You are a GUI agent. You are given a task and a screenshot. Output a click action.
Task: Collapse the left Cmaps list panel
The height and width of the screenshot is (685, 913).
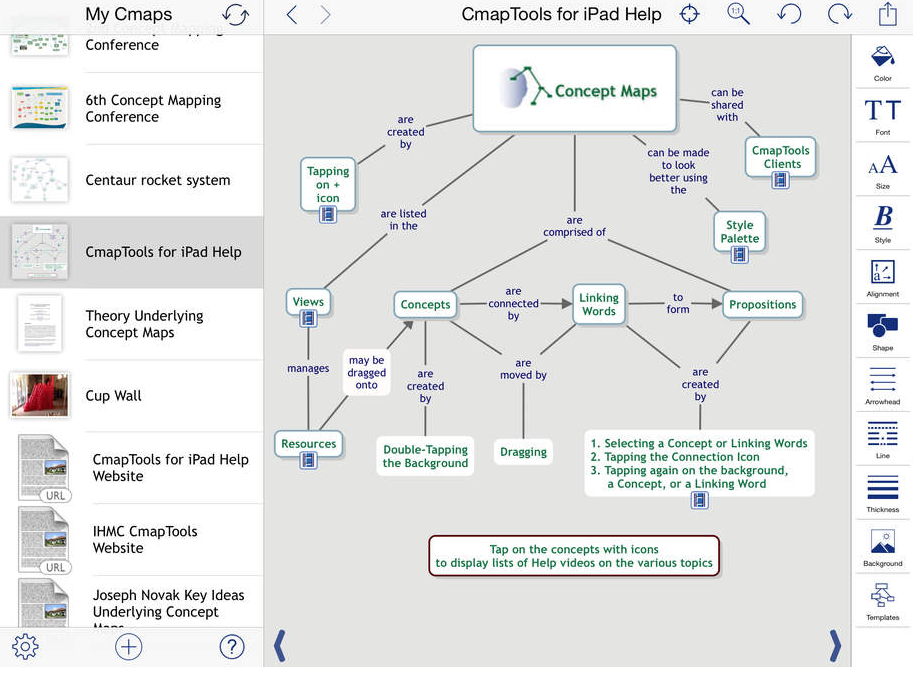280,646
